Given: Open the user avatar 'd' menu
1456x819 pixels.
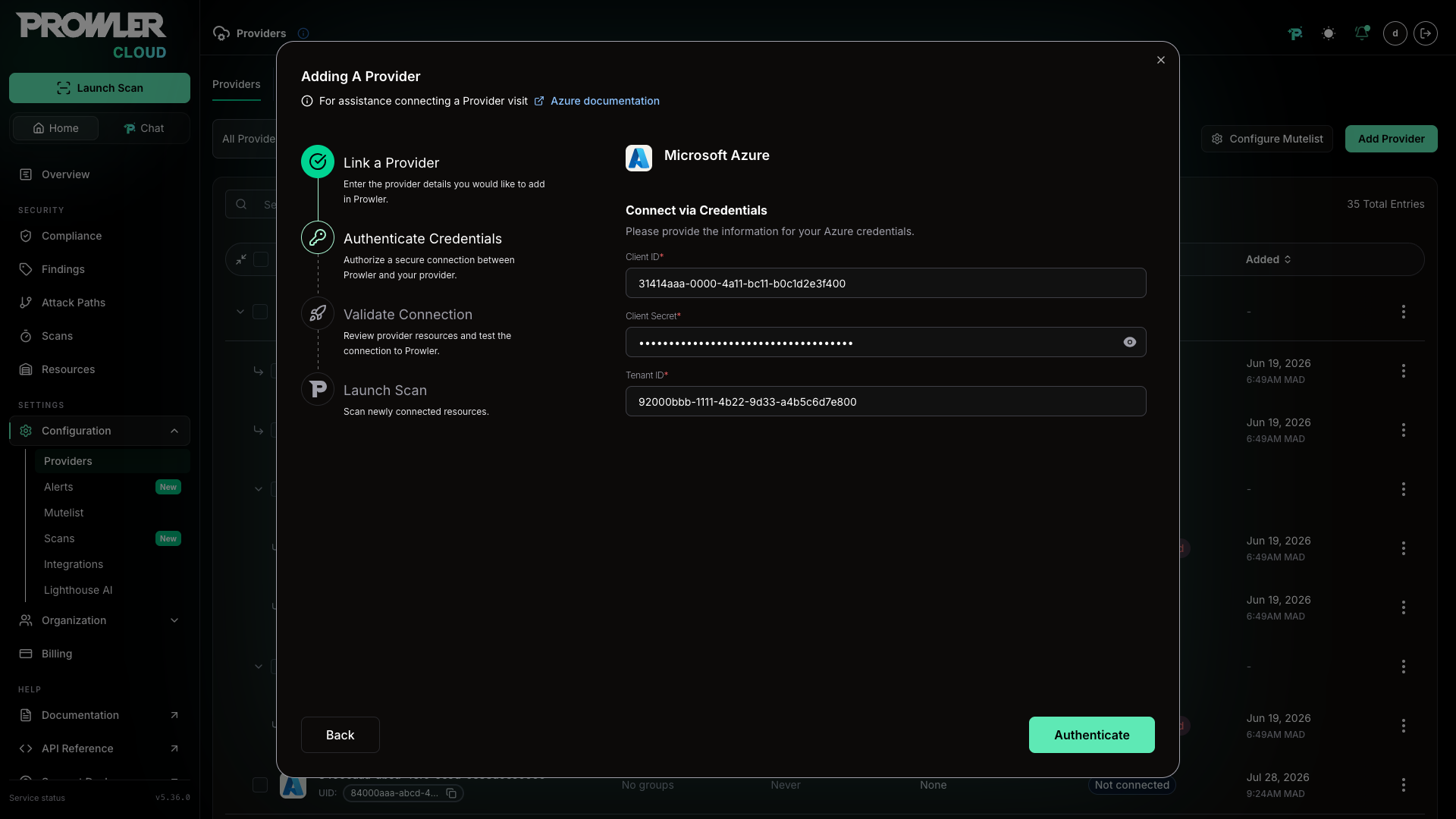Looking at the screenshot, I should pos(1395,33).
